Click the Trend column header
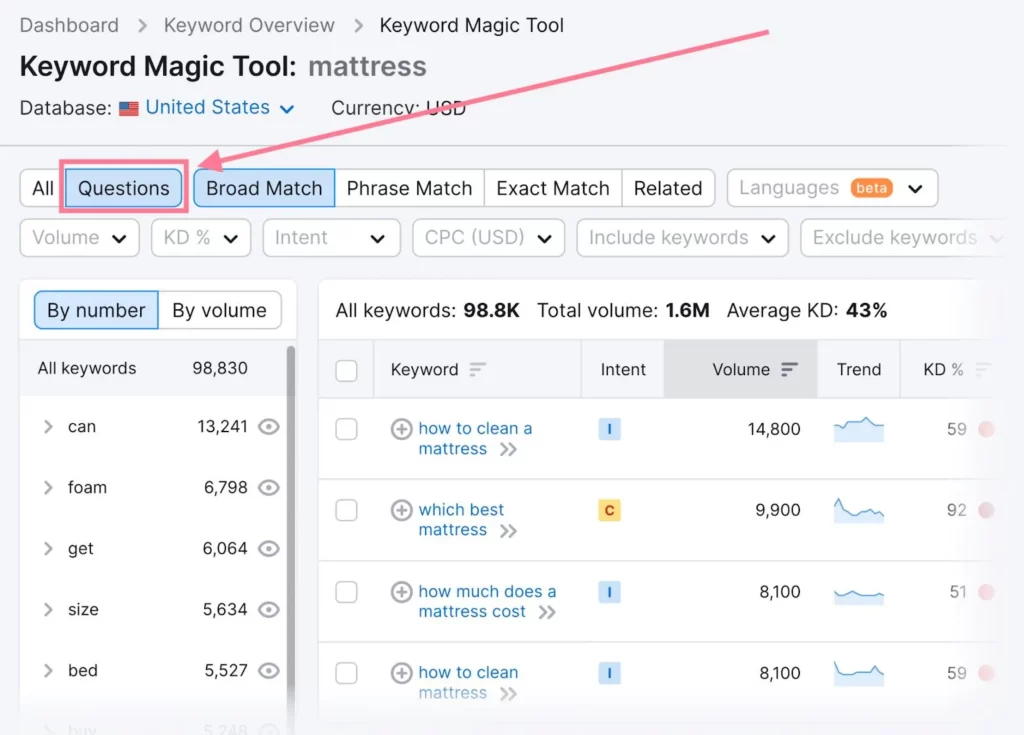 tap(859, 370)
